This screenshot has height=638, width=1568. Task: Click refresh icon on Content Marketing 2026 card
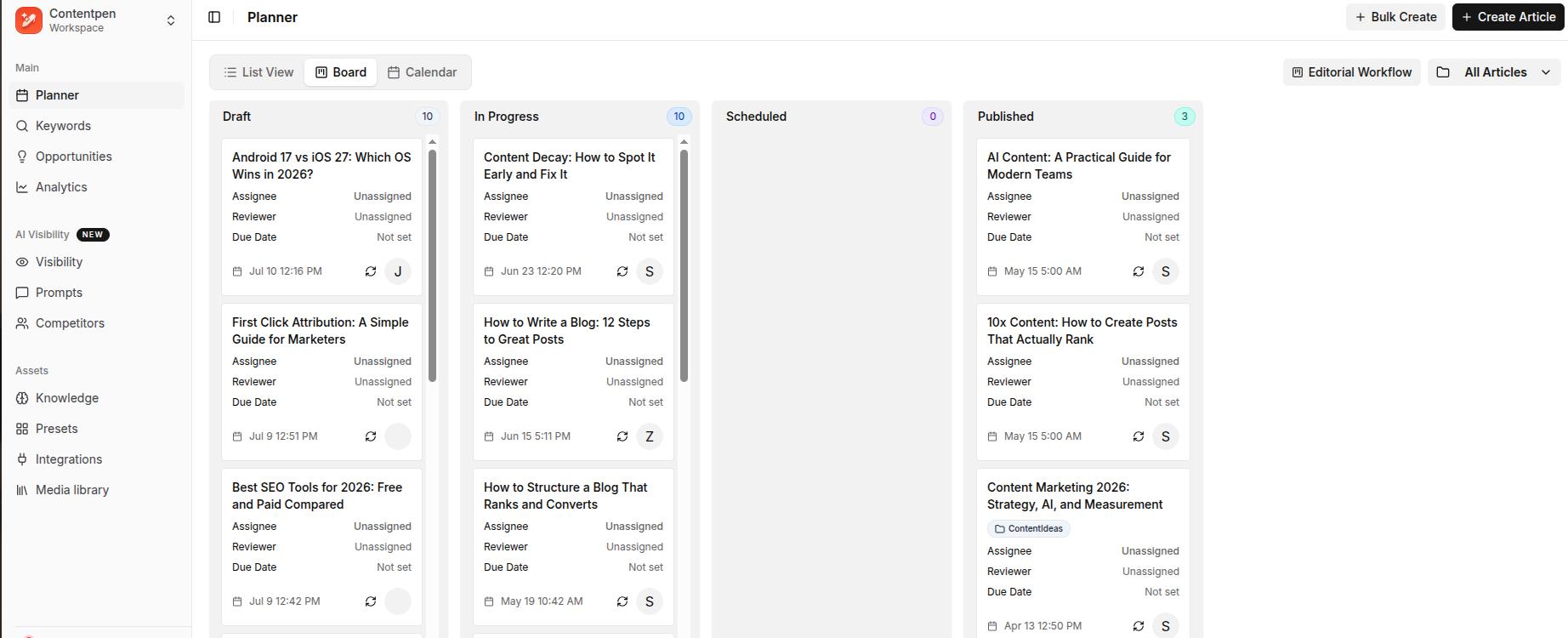[x=1139, y=626]
